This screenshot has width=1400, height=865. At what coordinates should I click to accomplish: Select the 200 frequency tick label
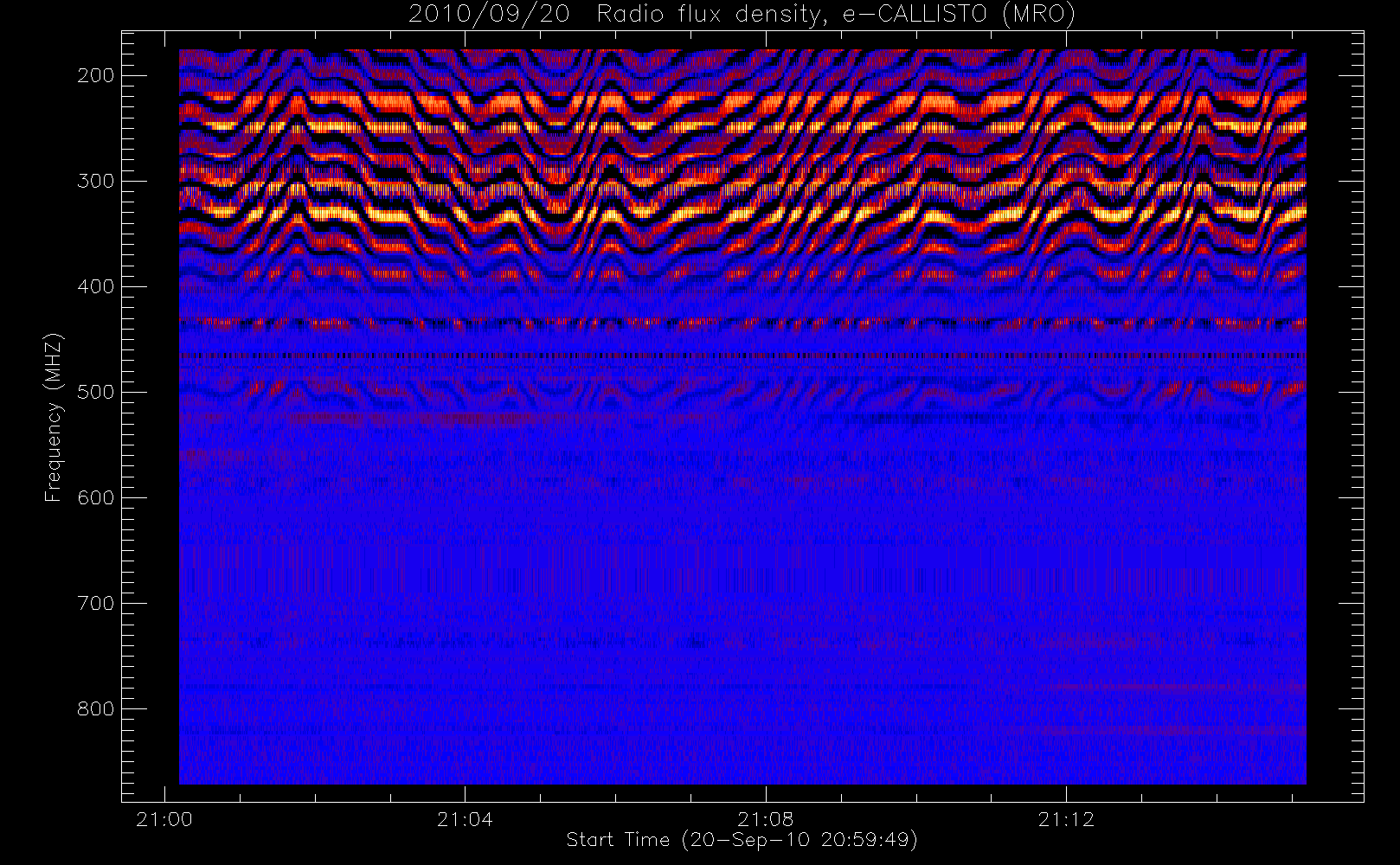pyautogui.click(x=96, y=75)
